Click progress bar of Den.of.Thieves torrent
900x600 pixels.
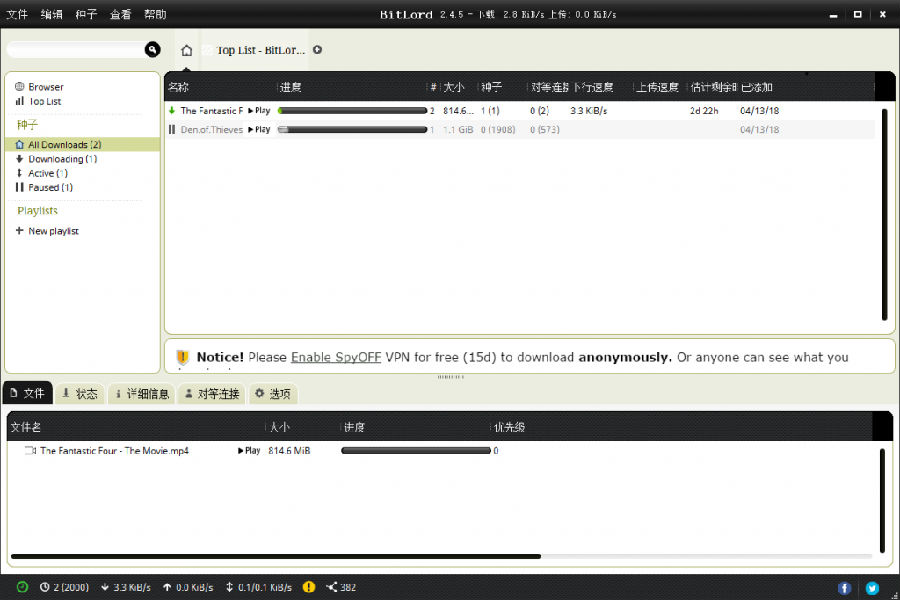pos(352,130)
